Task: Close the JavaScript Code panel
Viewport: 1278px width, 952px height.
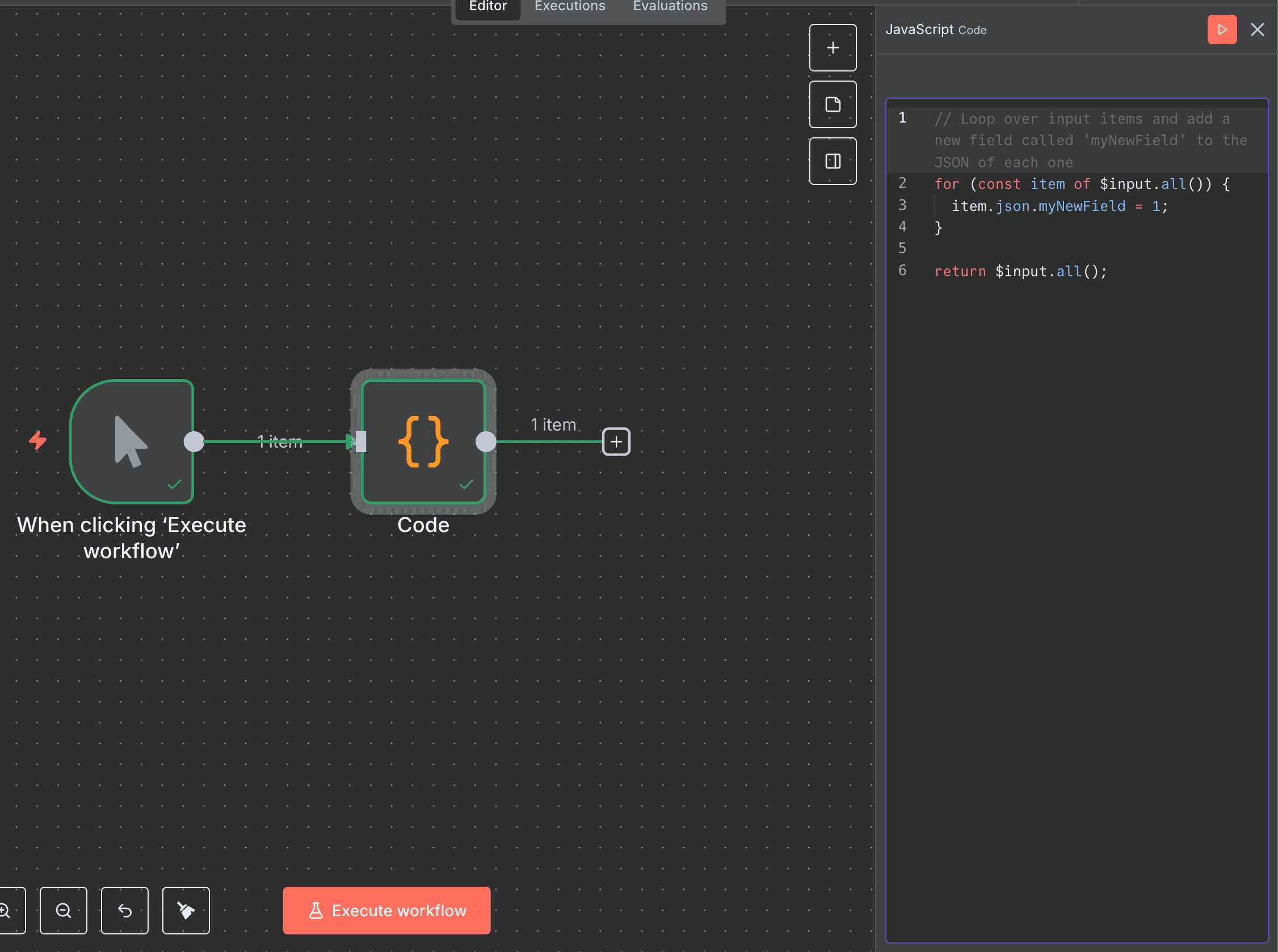Action: tap(1257, 30)
